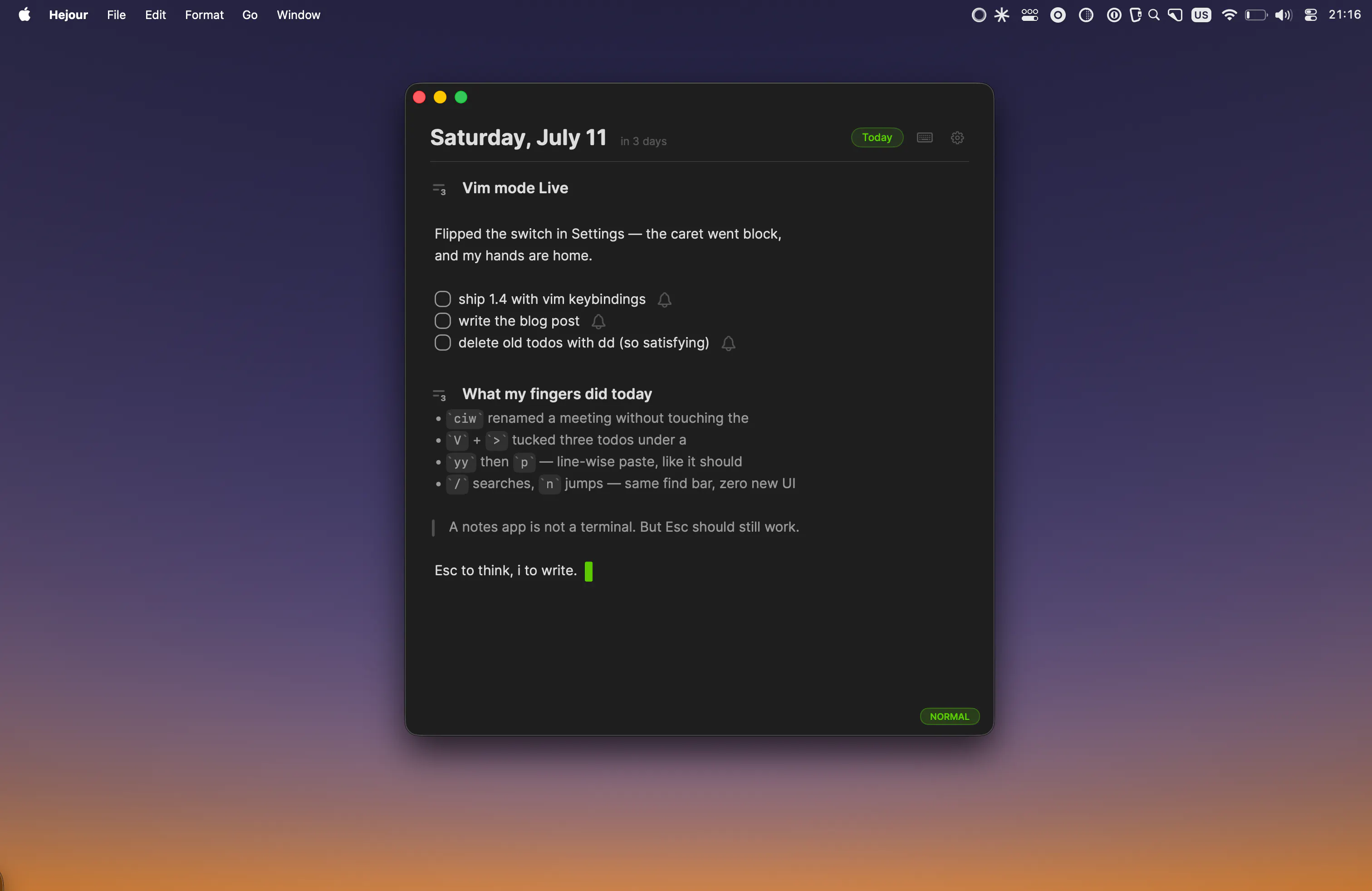Click the 'Vim mode Live' heading
1372x891 pixels.
pyautogui.click(x=515, y=188)
